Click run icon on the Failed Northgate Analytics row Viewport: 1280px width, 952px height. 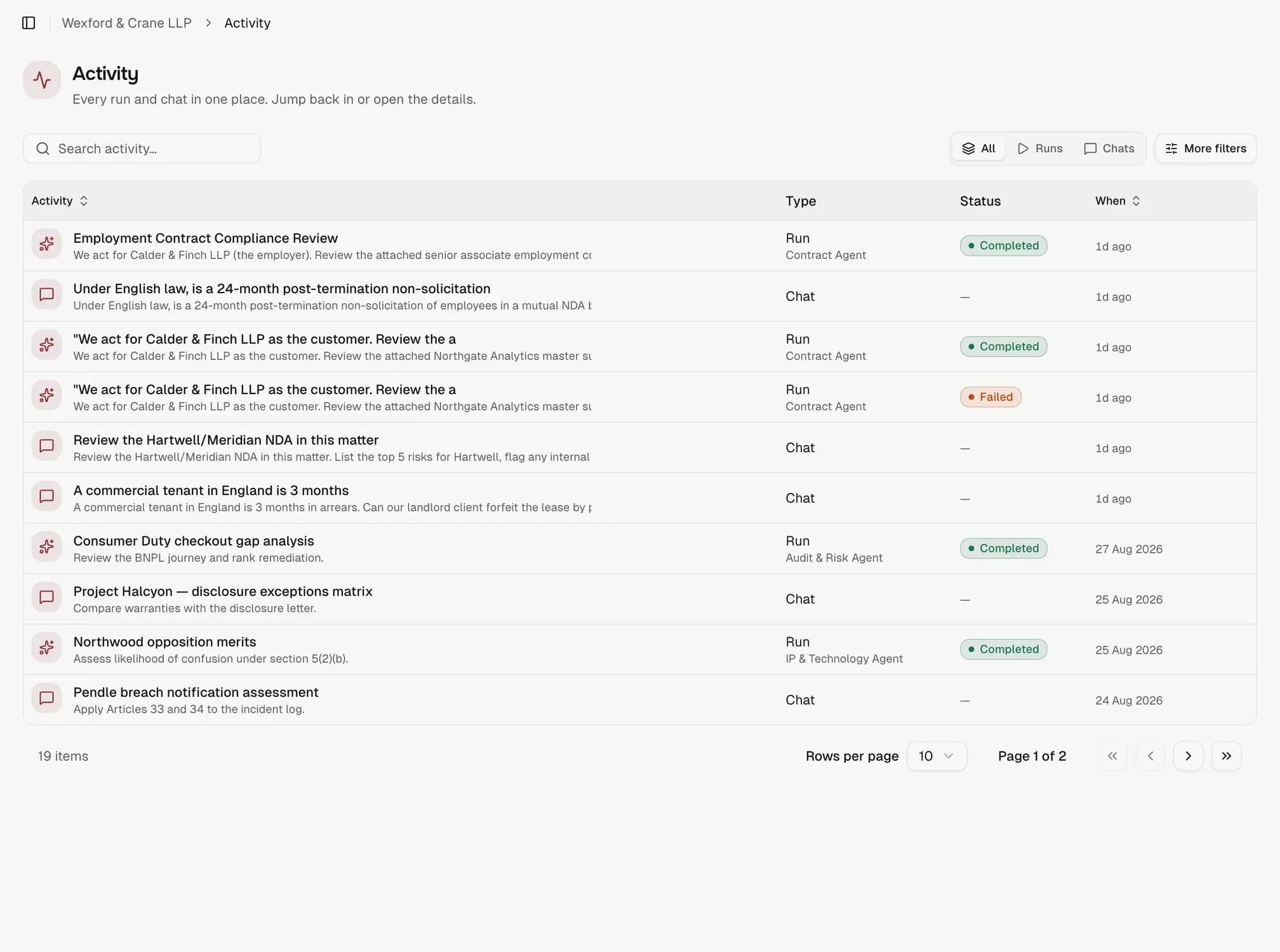[46, 395]
